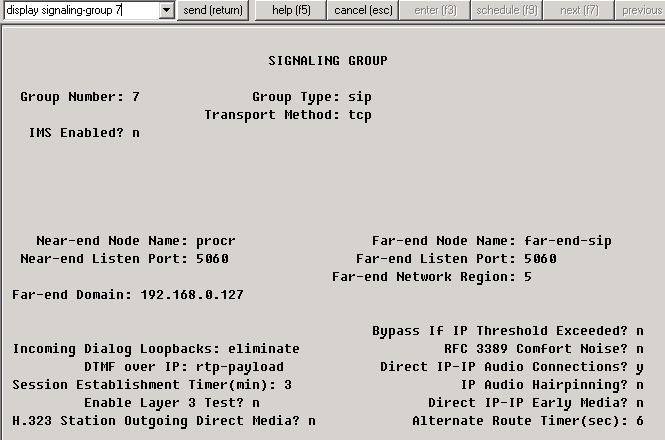The image size is (665, 440).
Task: Click the enter (f3) button
Action: [435, 10]
